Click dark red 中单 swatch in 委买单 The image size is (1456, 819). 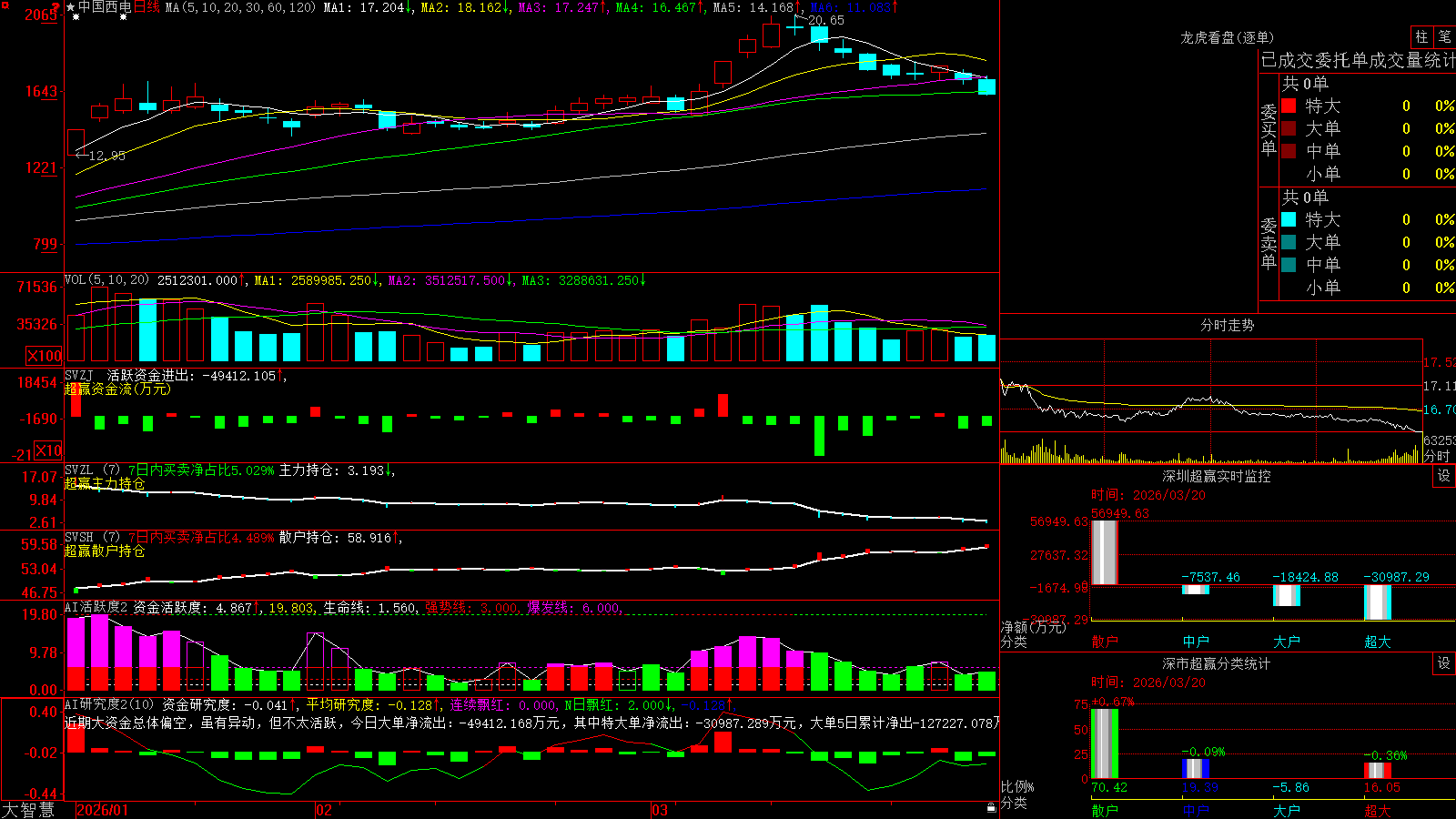point(1289,151)
